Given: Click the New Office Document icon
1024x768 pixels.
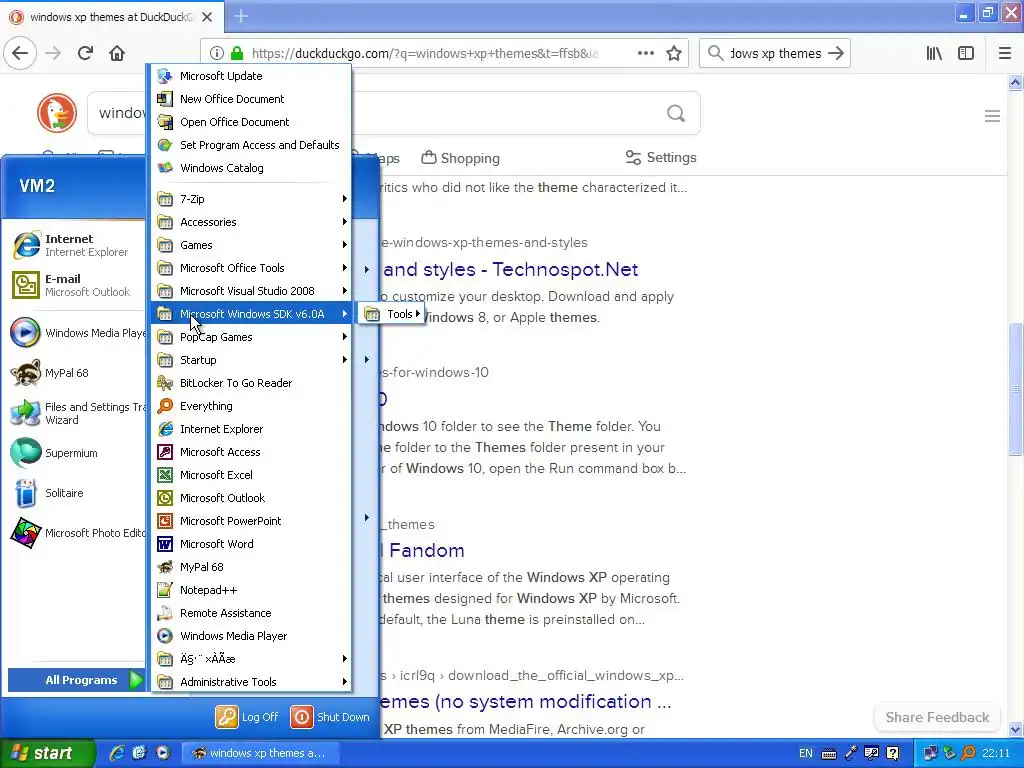Looking at the screenshot, I should 165,99.
